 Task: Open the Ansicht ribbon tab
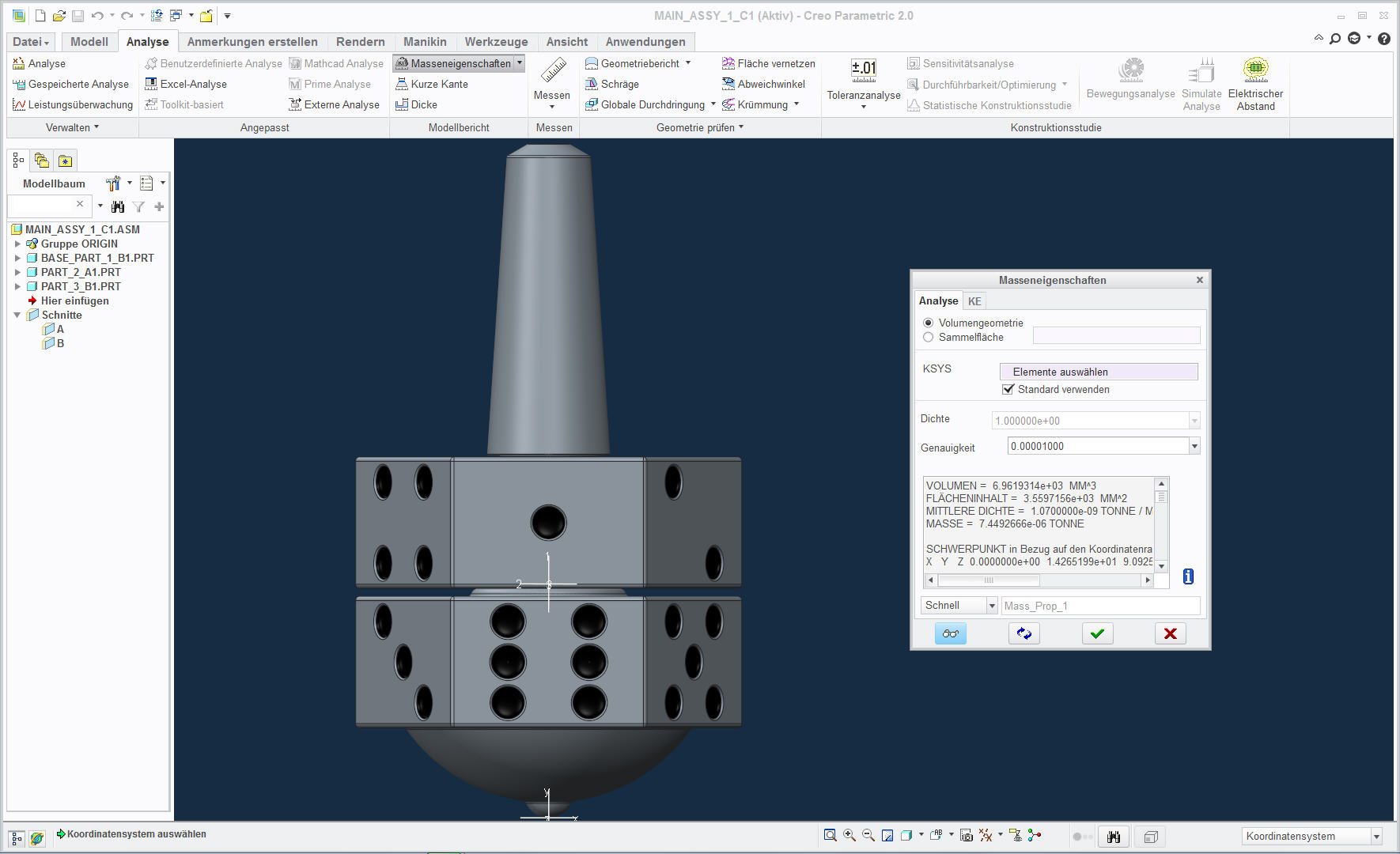click(x=567, y=42)
